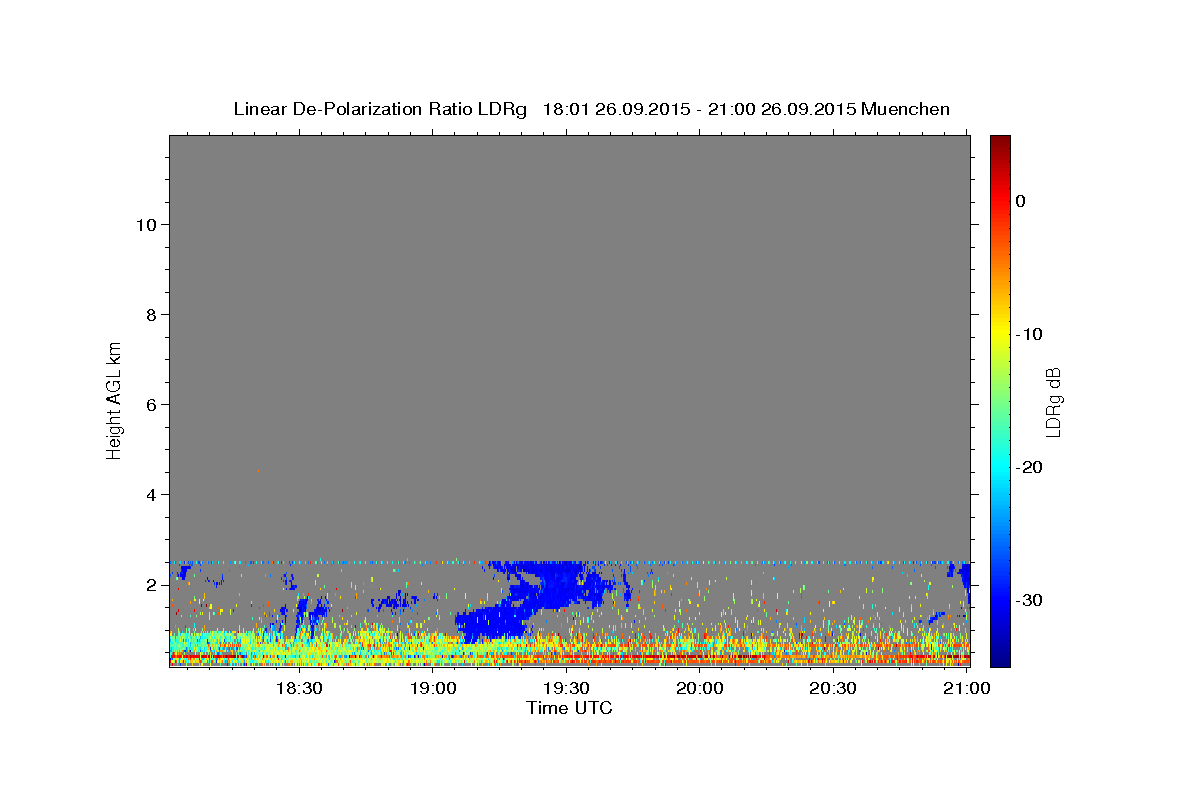The width and height of the screenshot is (1200, 800).
Task: Click the height axis label '4'
Action: [x=149, y=494]
